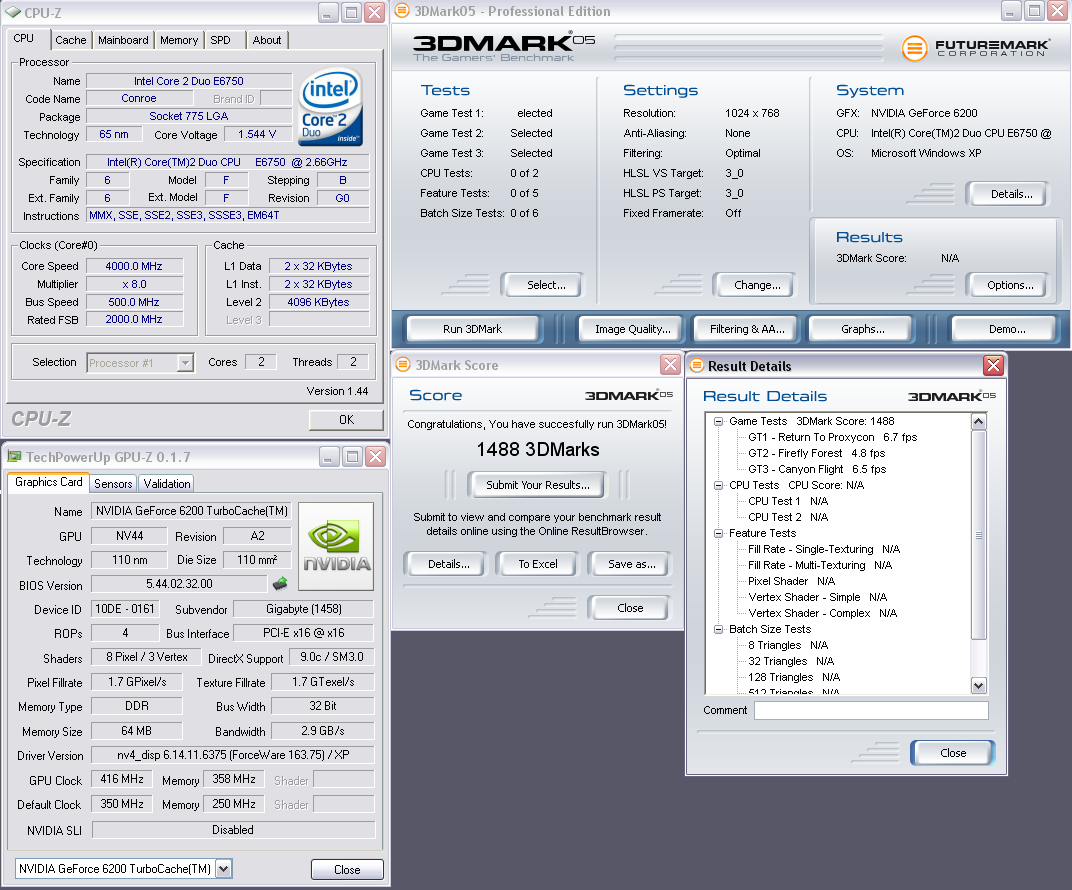Click the NVIDIA logo in GPU-Z
1072x890 pixels.
pyautogui.click(x=336, y=546)
